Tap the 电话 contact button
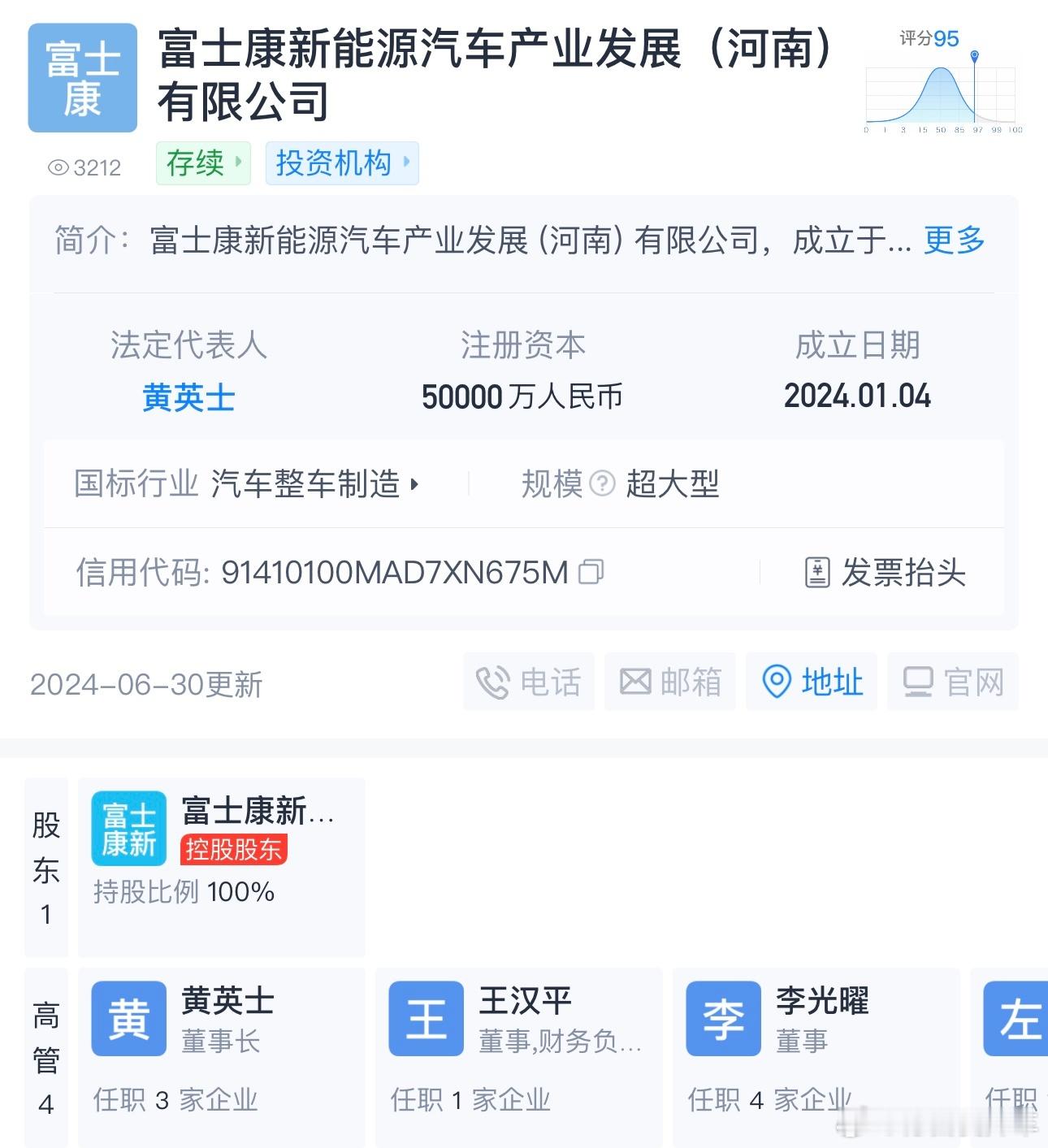1048x1148 pixels. [529, 682]
